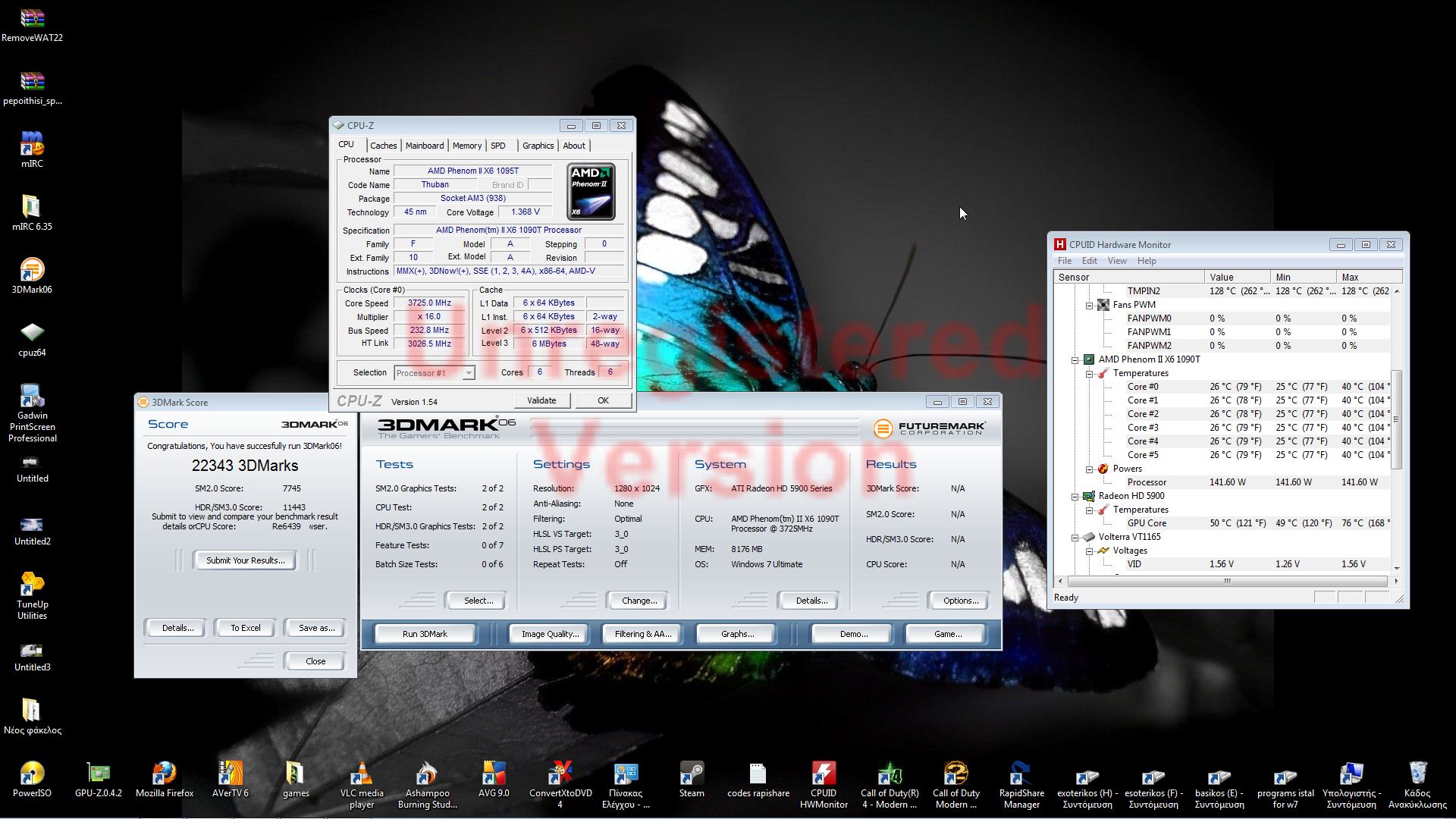1456x819 pixels.
Task: Collapse the AMD Phenom II X6 1090T node
Action: coord(1075,359)
